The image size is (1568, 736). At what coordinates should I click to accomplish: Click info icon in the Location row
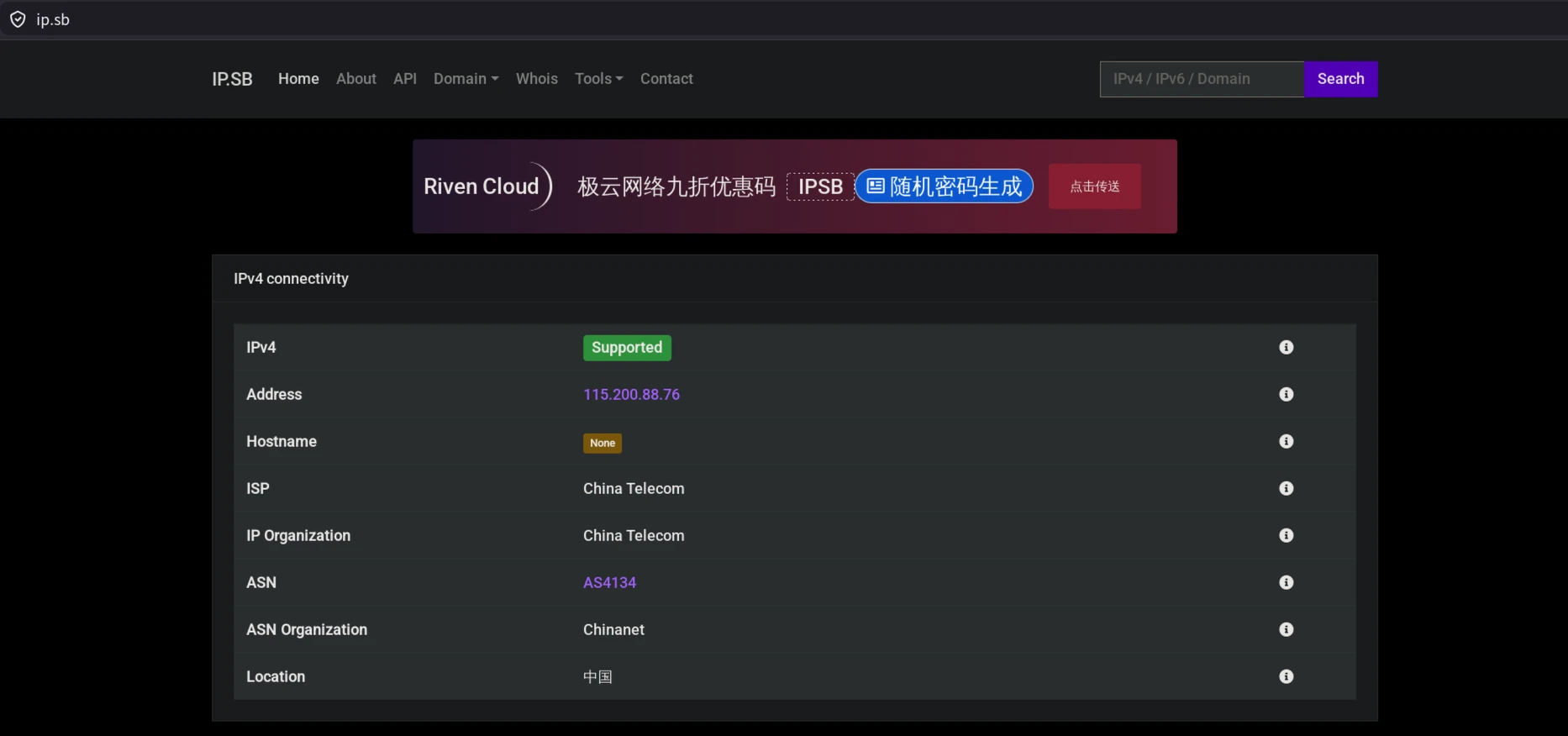(1286, 676)
